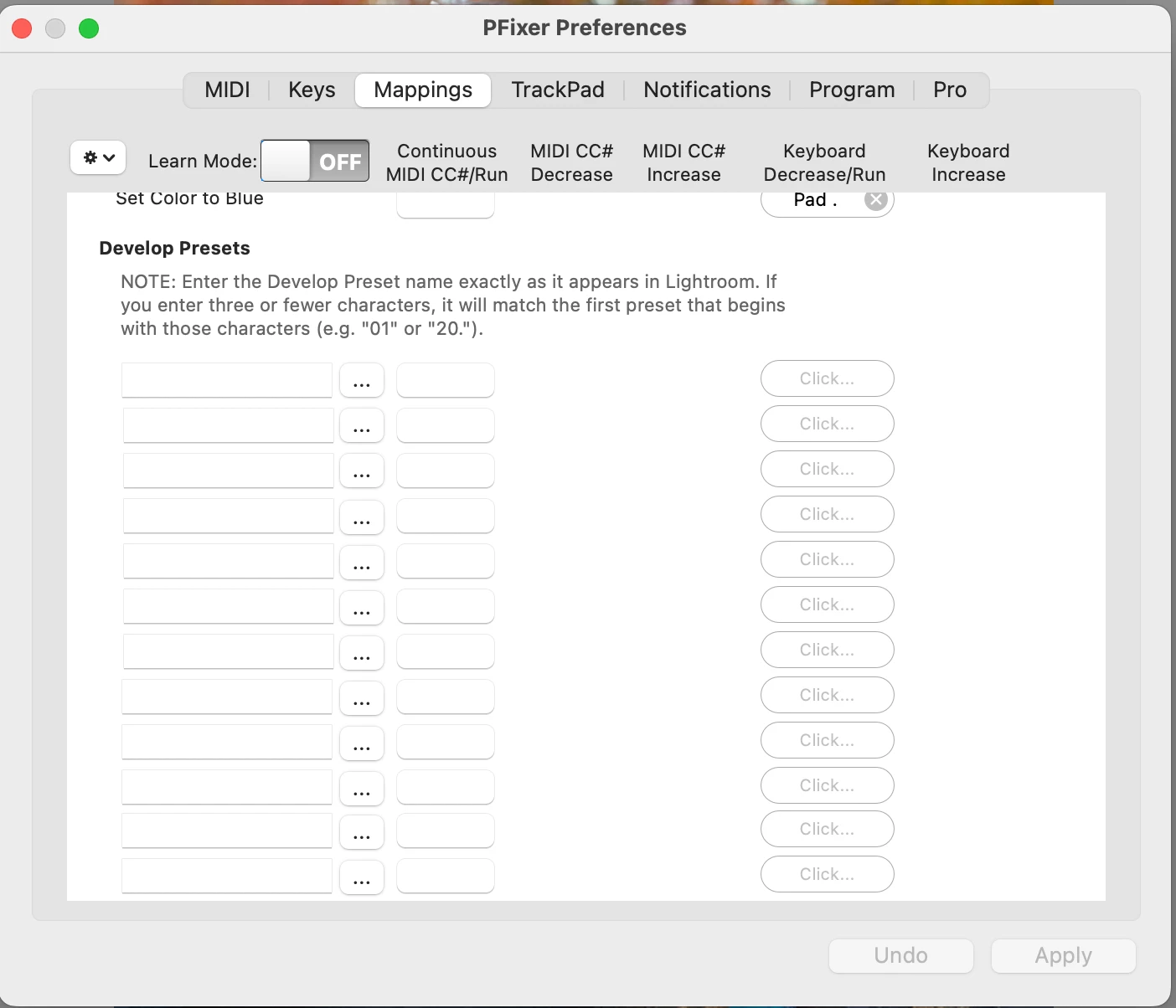This screenshot has width=1176, height=1008.
Task: Click the MIDI CC# Increase column header
Action: pyautogui.click(x=683, y=162)
